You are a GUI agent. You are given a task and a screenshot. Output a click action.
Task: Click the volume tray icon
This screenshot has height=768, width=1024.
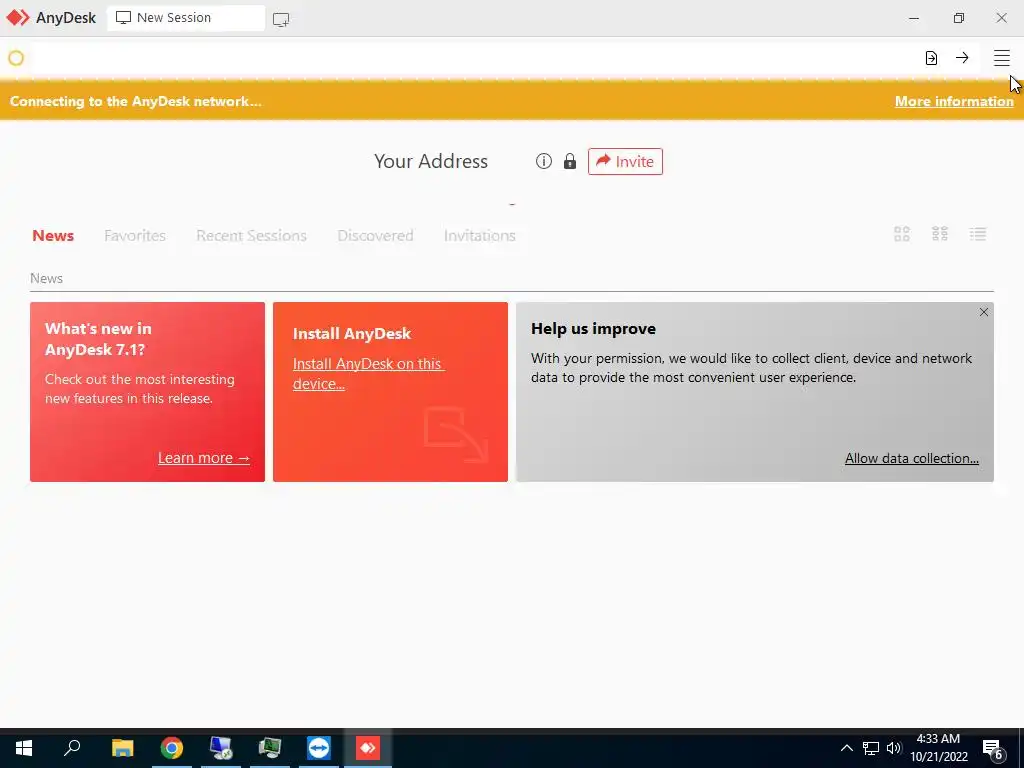point(894,748)
